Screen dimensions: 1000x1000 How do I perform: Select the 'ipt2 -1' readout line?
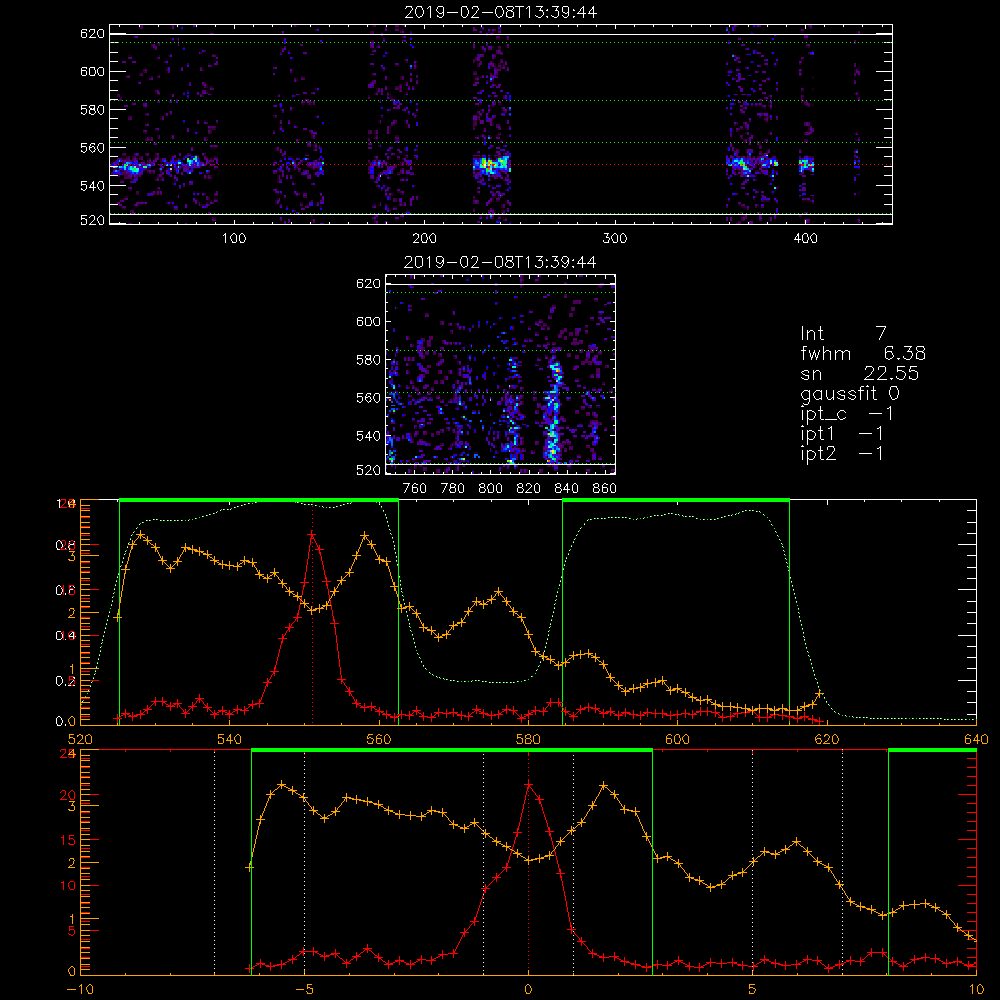(x=842, y=454)
